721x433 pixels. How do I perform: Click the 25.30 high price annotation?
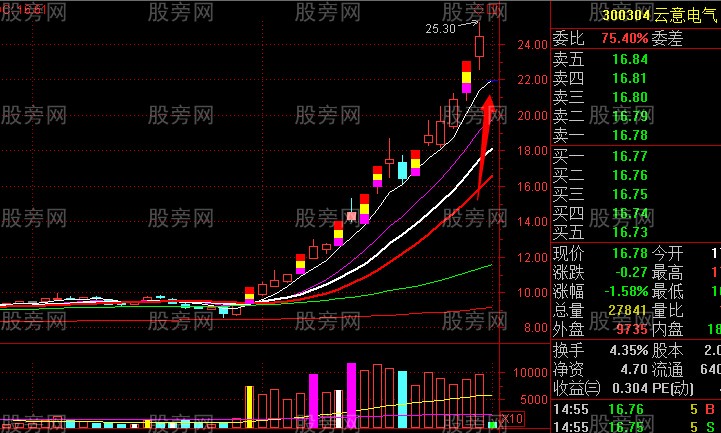tap(440, 29)
